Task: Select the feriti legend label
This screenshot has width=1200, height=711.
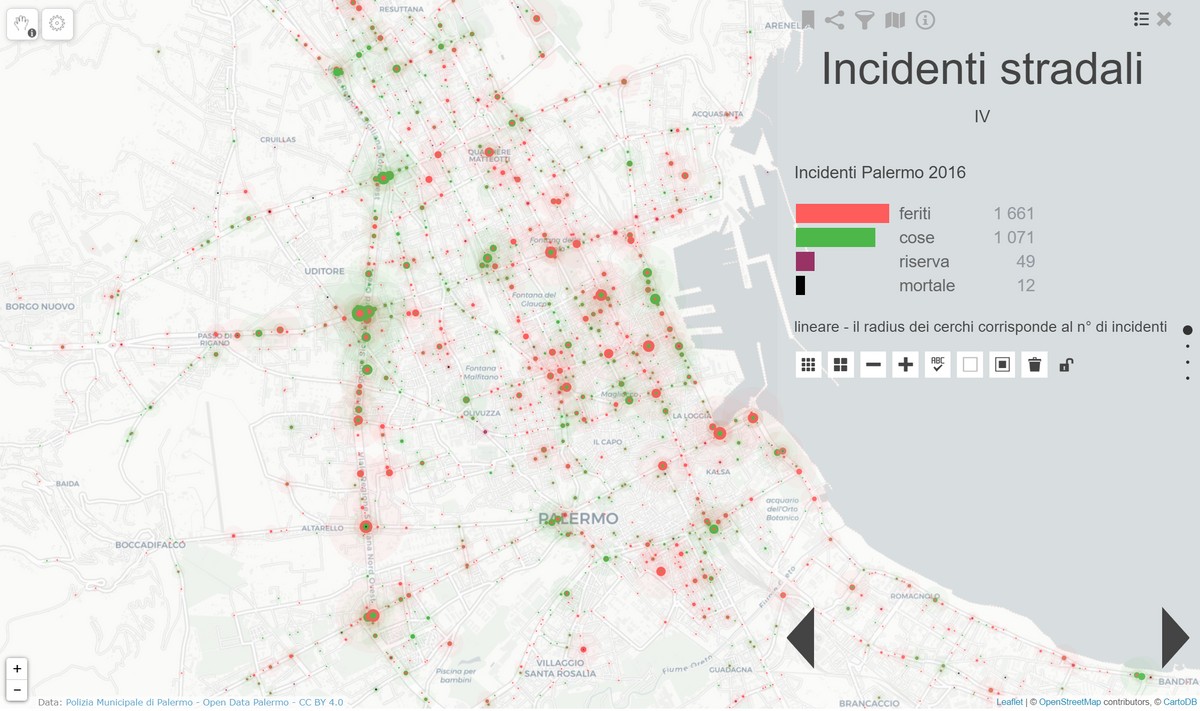Action: [x=916, y=213]
